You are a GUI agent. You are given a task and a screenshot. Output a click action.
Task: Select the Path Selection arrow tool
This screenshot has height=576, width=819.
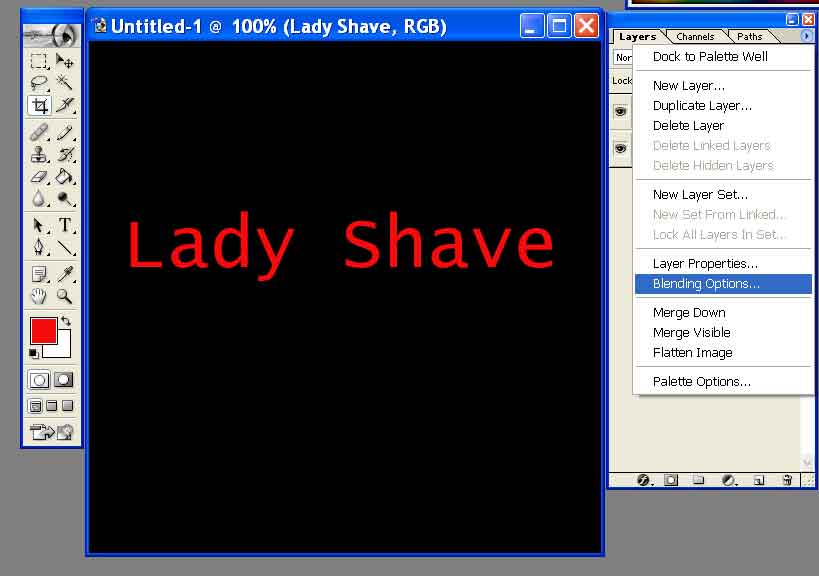39,225
